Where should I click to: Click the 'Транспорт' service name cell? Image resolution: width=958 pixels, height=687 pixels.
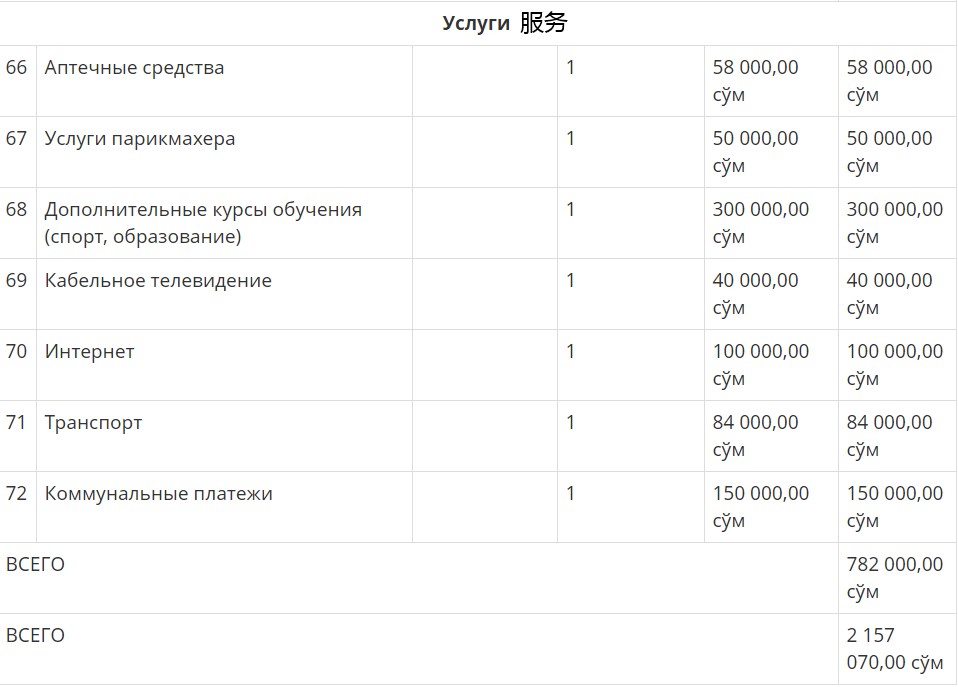tap(93, 423)
